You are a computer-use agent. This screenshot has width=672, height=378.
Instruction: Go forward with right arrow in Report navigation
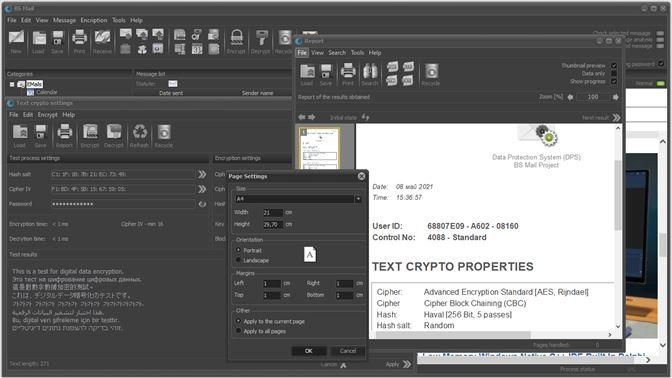pos(312,117)
